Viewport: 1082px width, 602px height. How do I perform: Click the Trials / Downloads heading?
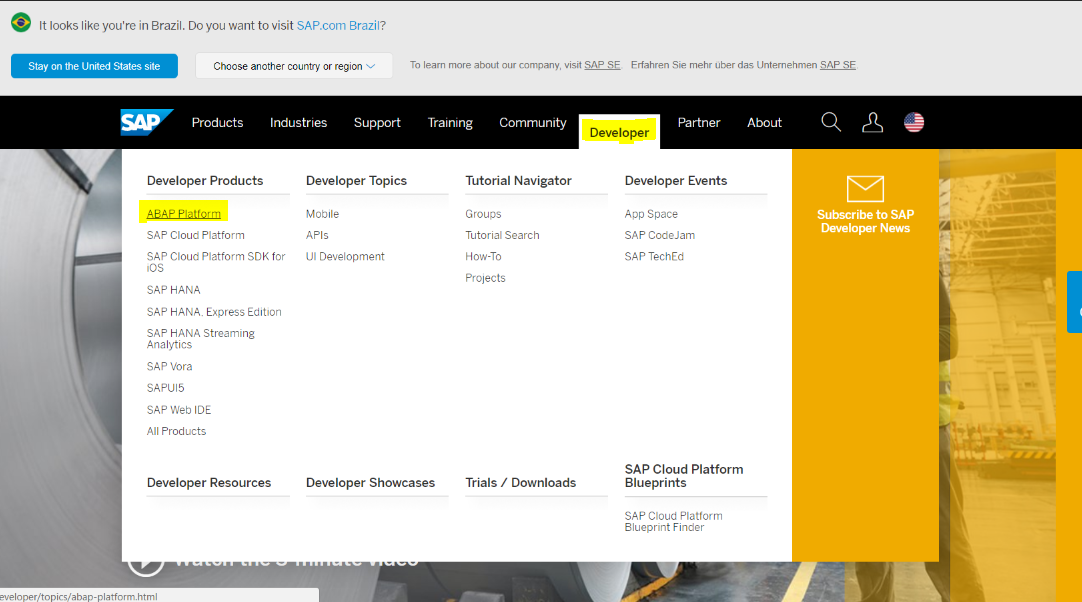pos(520,483)
